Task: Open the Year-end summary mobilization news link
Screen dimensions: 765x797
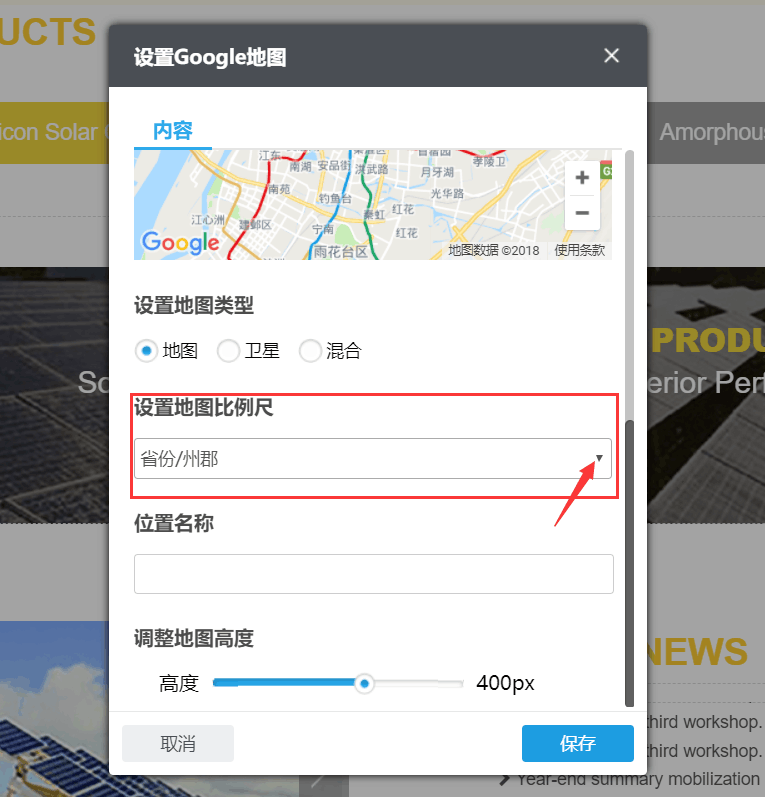Action: click(x=638, y=778)
